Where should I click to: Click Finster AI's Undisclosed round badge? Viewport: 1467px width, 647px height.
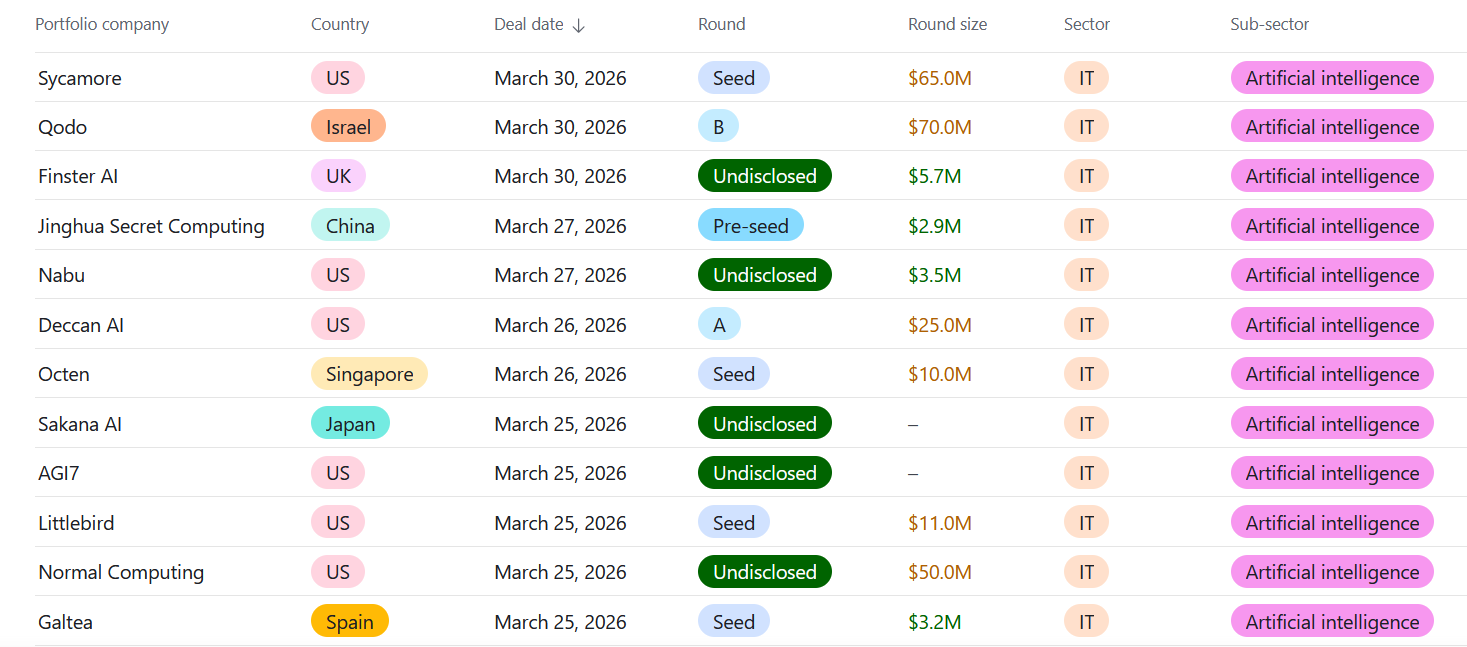(764, 176)
